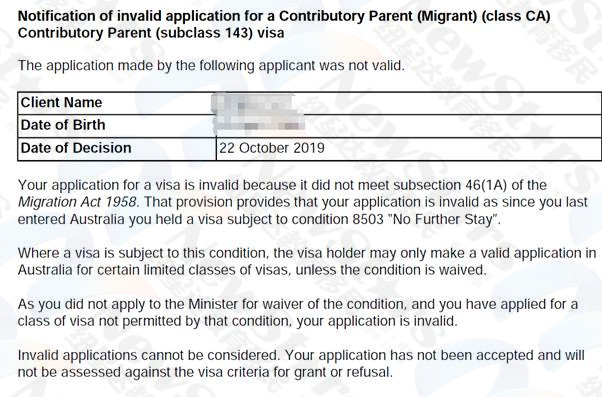Image resolution: width=602 pixels, height=397 pixels.
Task: Select the 'Client Name' table label
Action: click(x=61, y=103)
